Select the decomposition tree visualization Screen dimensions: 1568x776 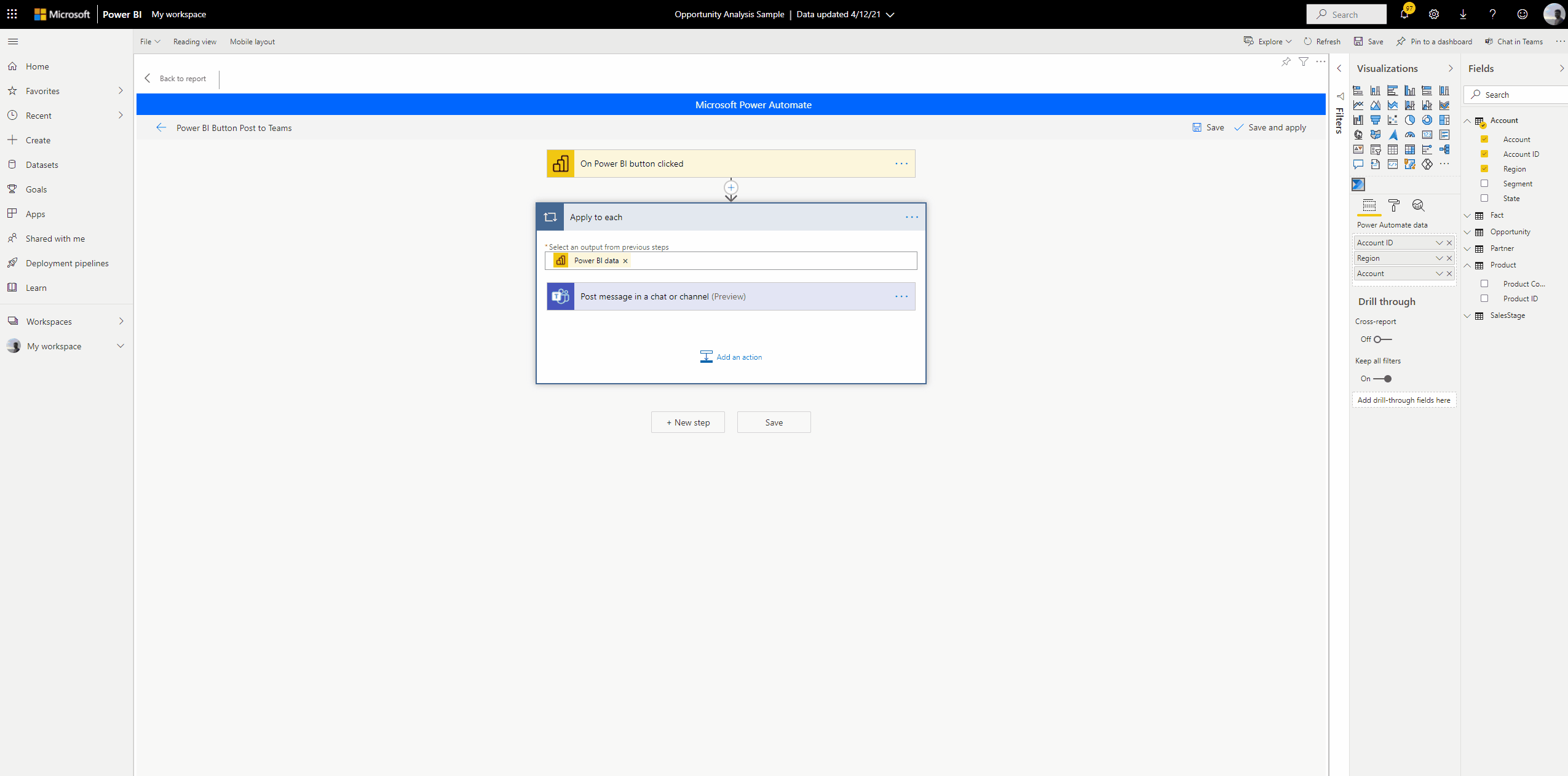click(x=1444, y=149)
